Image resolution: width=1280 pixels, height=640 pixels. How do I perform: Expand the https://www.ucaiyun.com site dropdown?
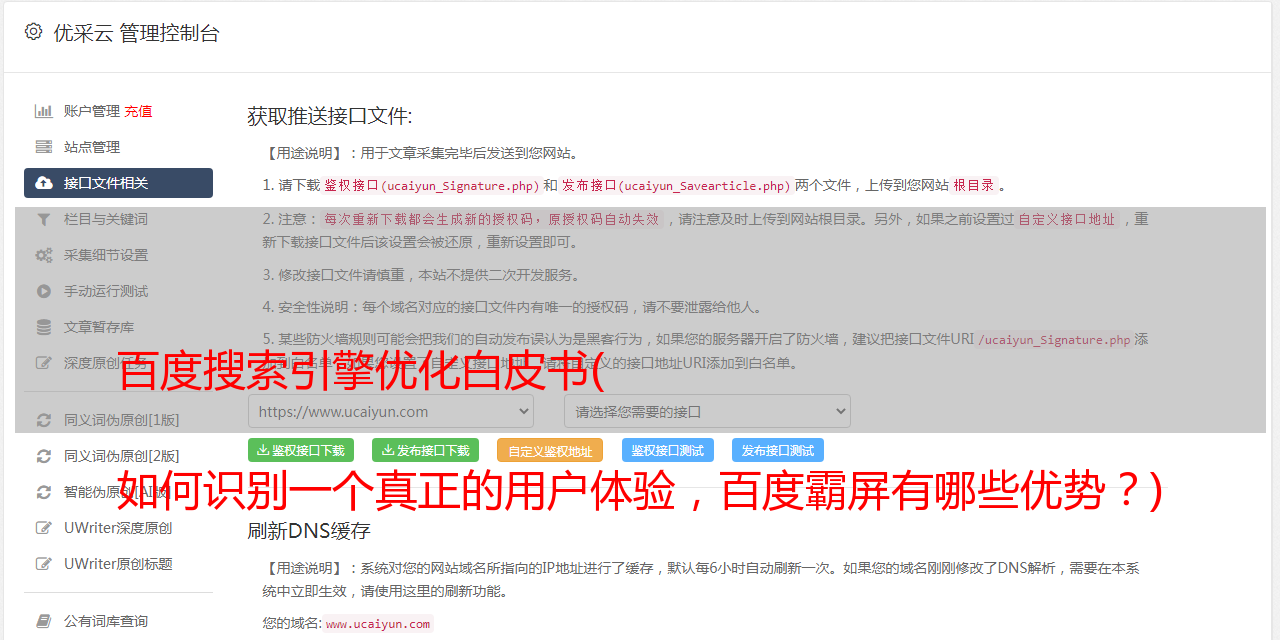[x=391, y=411]
